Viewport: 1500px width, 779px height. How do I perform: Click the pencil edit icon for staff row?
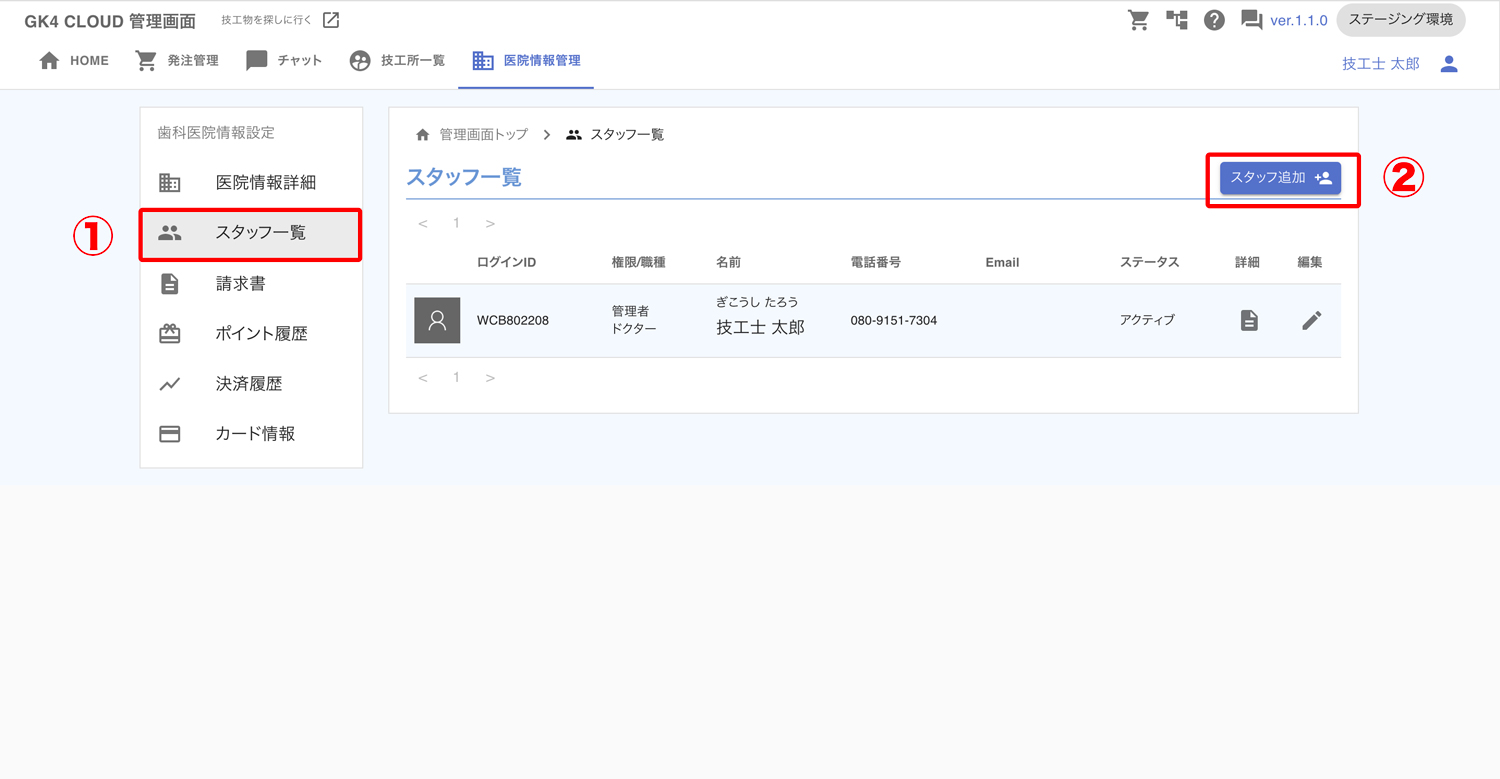point(1311,321)
